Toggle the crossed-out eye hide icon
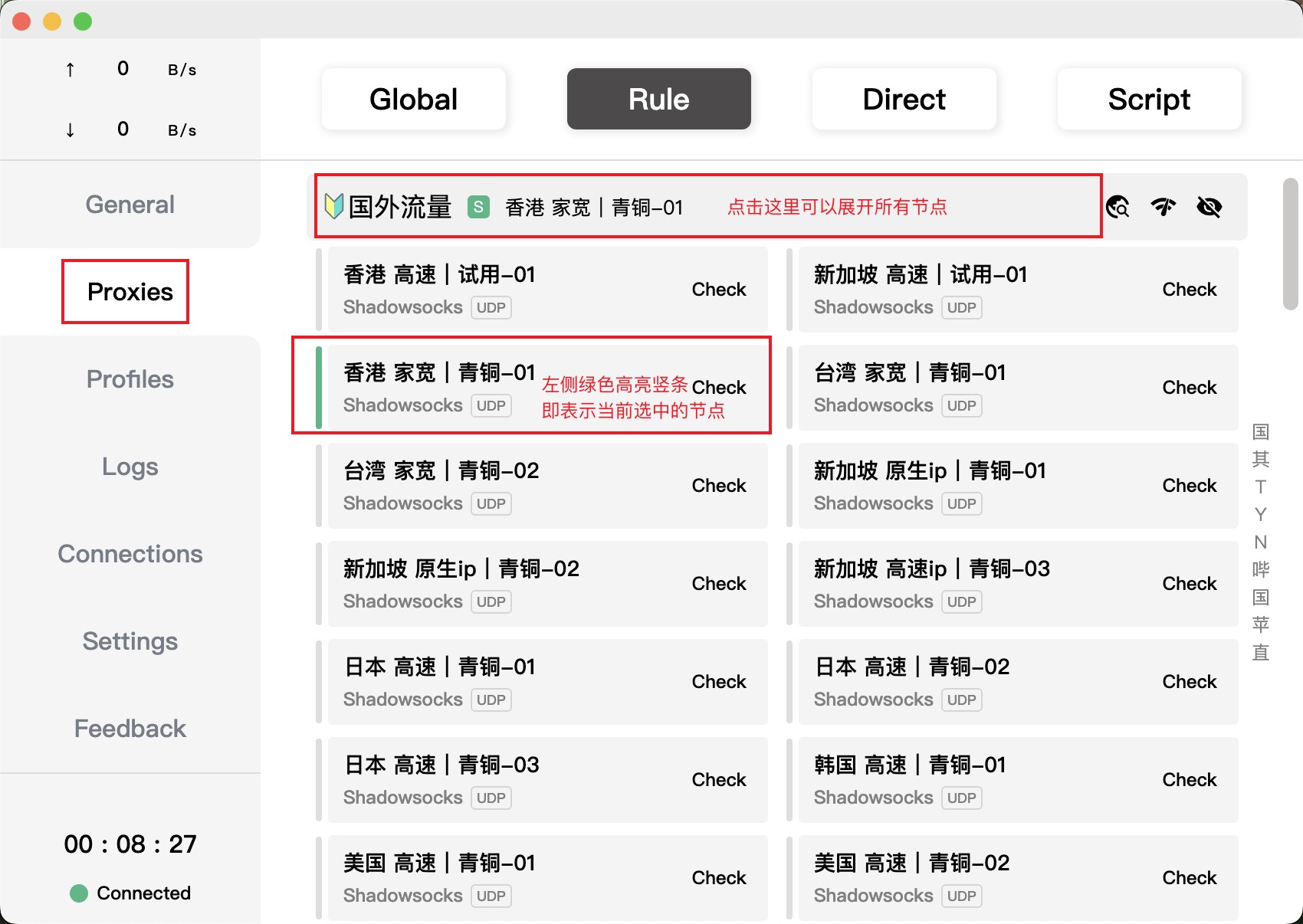 pos(1209,207)
